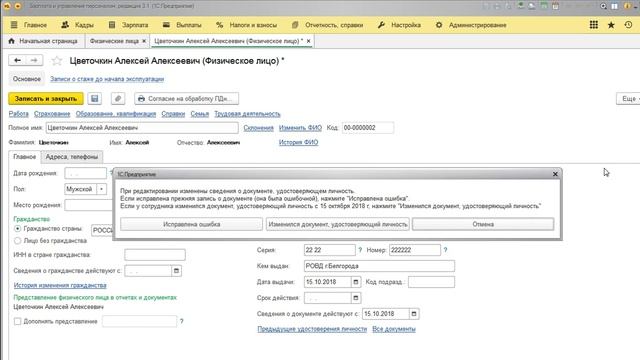Click the Номер field
This screenshot has height=360, width=640.
pyautogui.click(x=415, y=250)
